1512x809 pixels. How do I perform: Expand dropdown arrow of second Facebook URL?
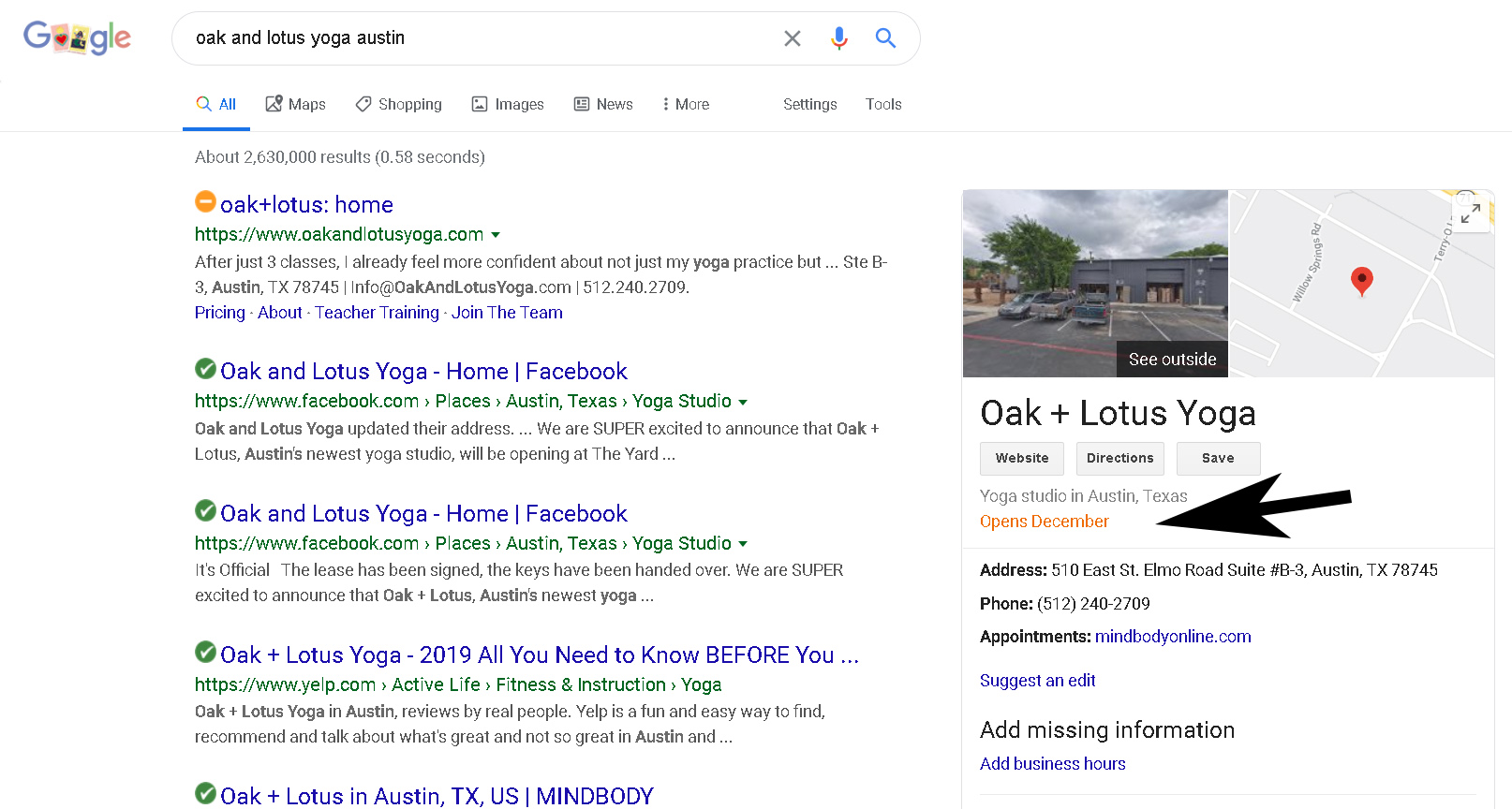coord(743,544)
